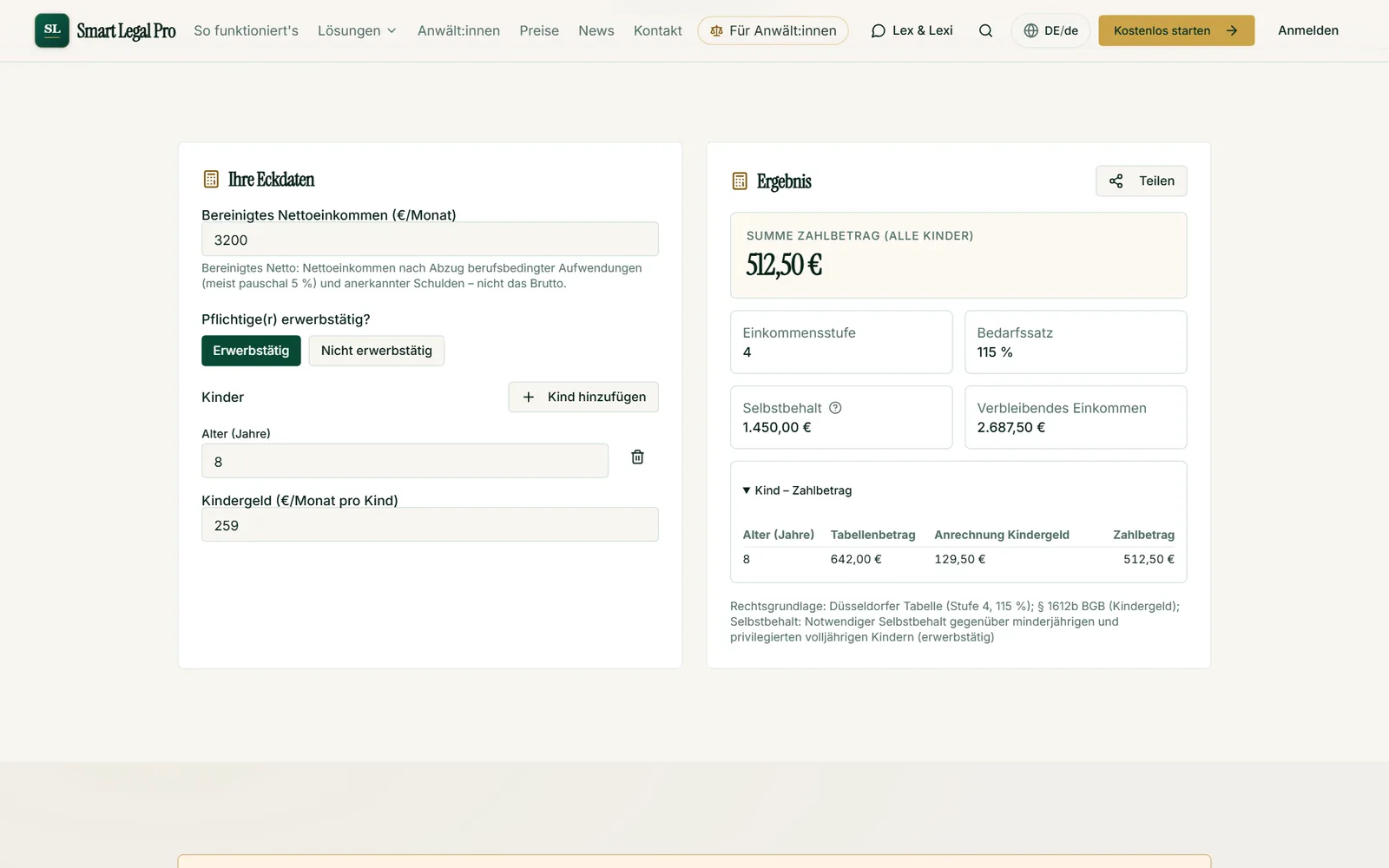Open the Anwält:innen menu item
Screen dimensions: 1389x868
(x=458, y=30)
